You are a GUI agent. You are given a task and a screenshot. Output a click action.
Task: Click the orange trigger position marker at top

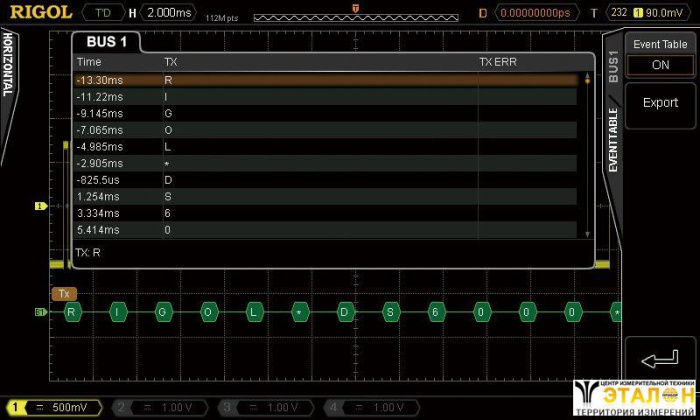coord(354,8)
